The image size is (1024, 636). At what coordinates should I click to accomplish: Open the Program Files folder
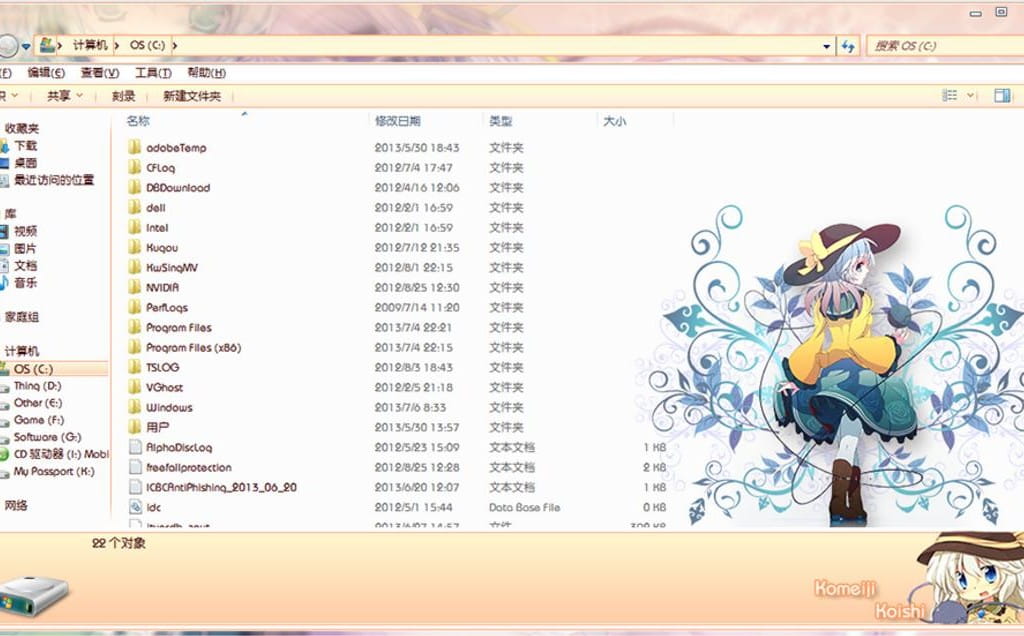point(175,327)
